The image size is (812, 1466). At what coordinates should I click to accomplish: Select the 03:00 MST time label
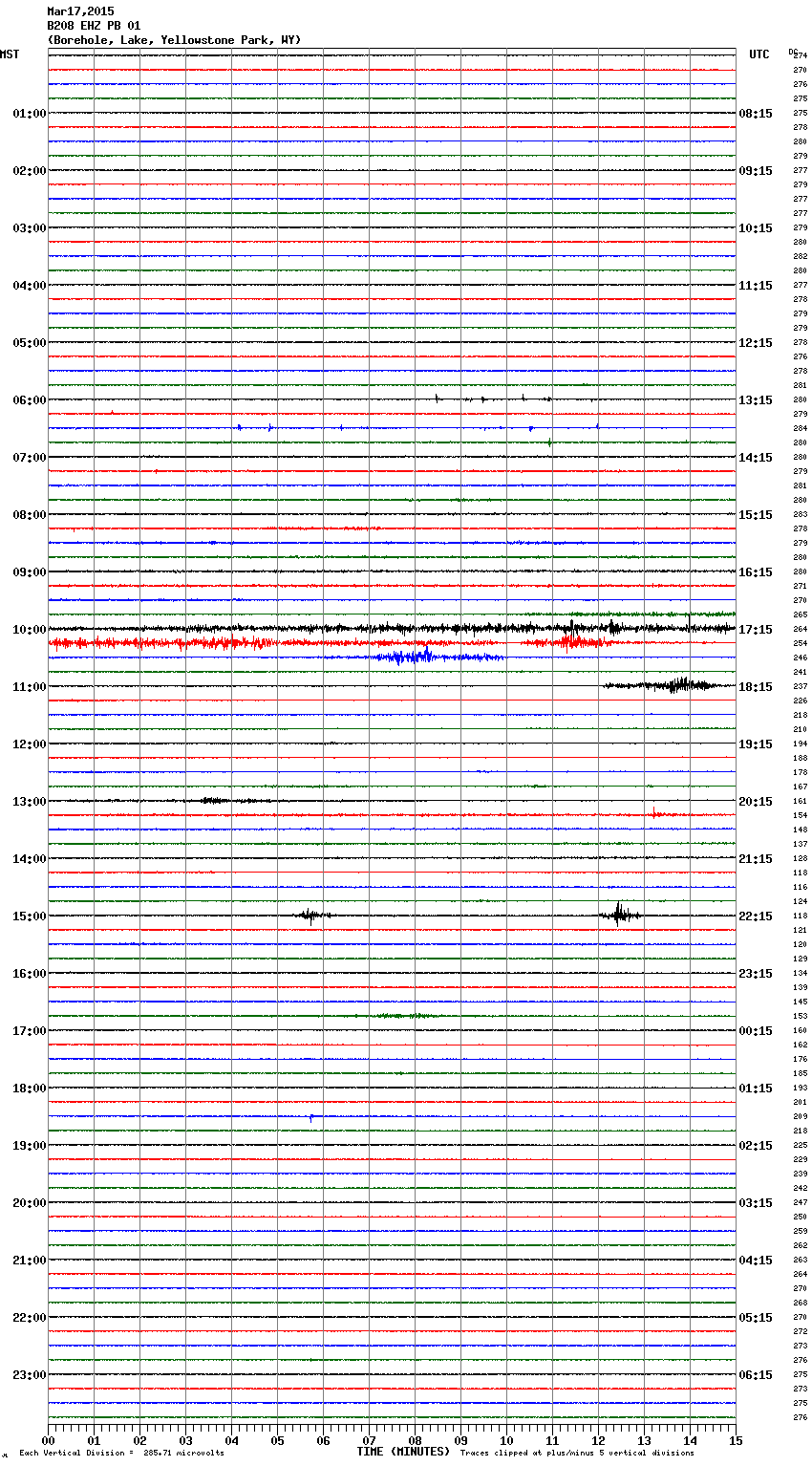click(29, 228)
